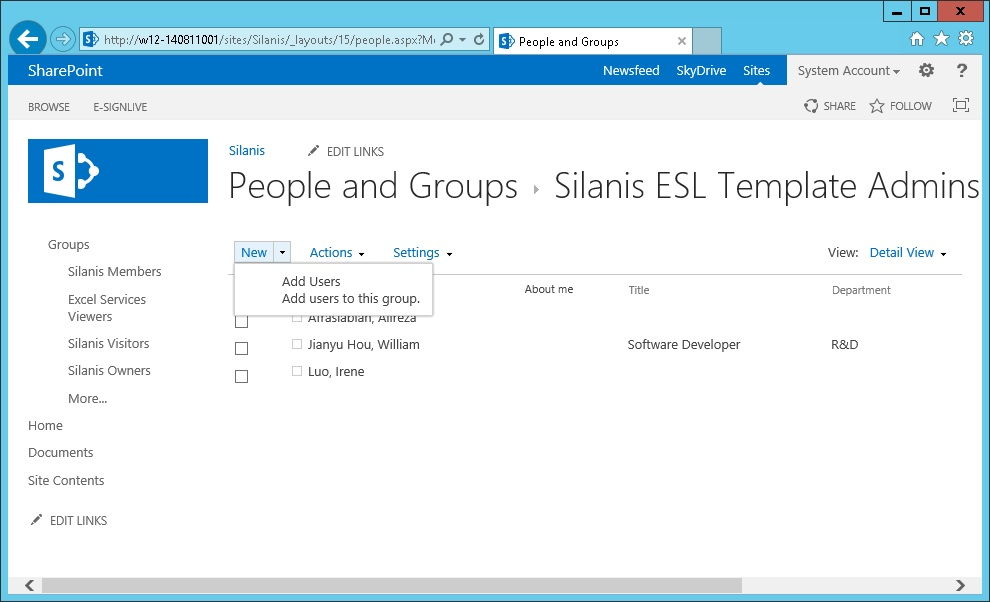This screenshot has height=602, width=990.
Task: Open the Settings dropdown menu
Action: pyautogui.click(x=422, y=253)
